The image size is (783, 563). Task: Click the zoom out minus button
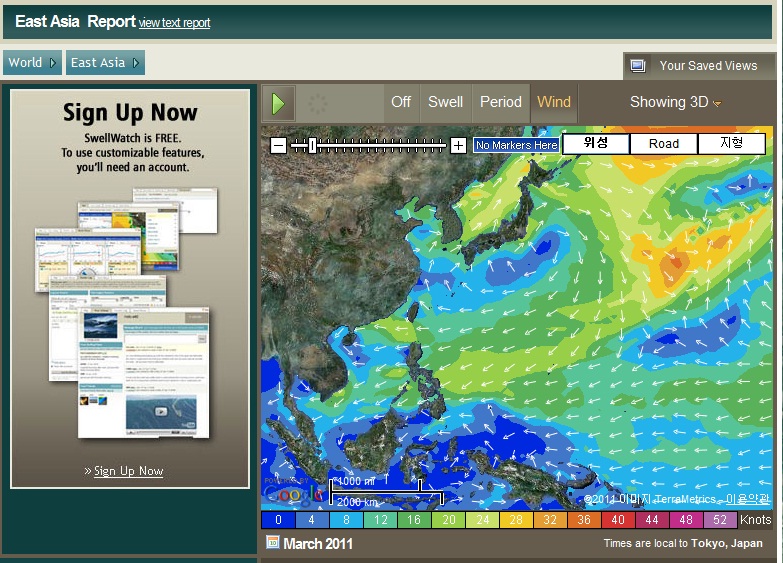pos(278,146)
